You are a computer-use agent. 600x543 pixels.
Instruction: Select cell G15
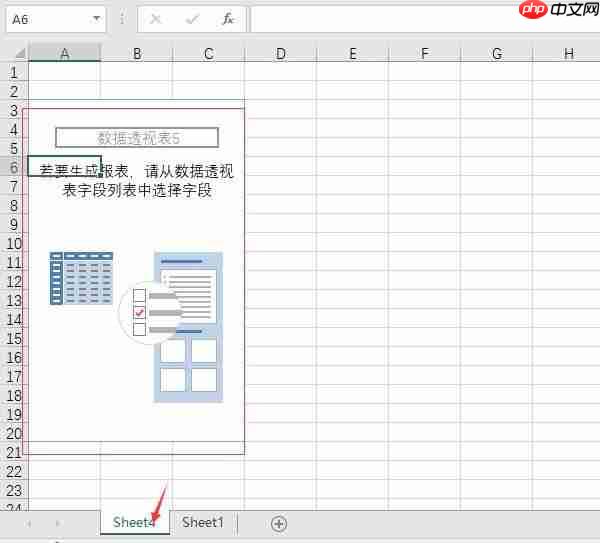pyautogui.click(x=497, y=338)
